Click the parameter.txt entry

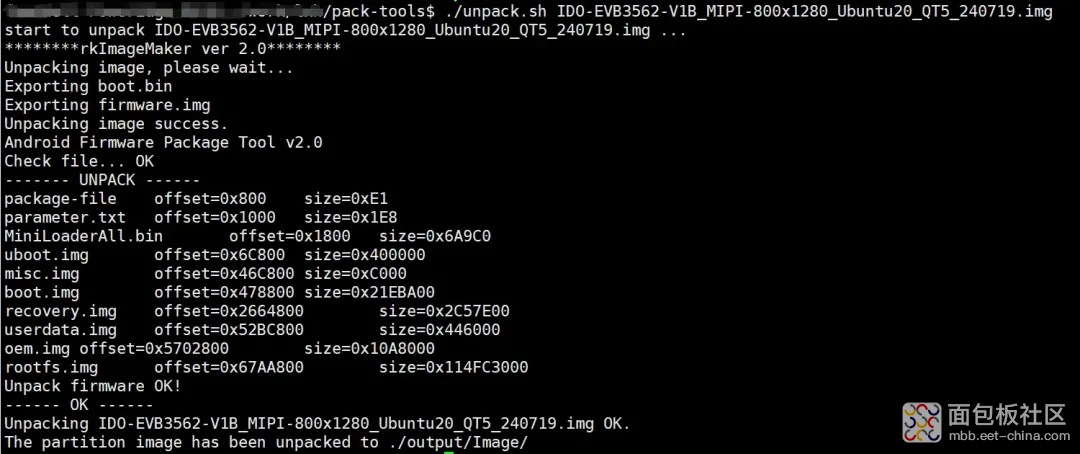pos(65,218)
